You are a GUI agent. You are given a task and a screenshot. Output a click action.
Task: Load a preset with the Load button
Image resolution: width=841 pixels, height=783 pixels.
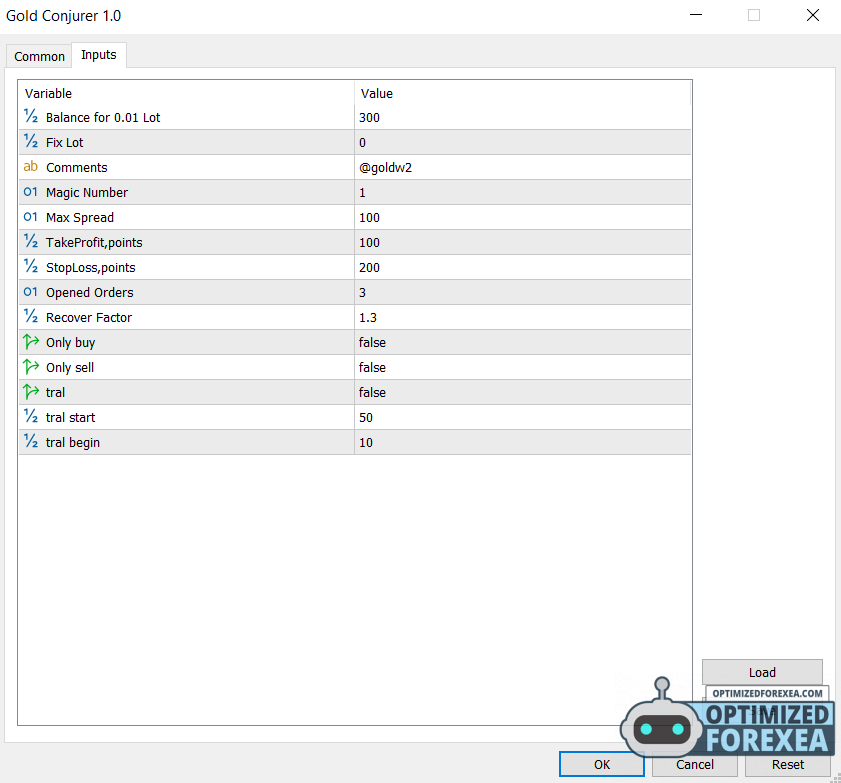[762, 672]
